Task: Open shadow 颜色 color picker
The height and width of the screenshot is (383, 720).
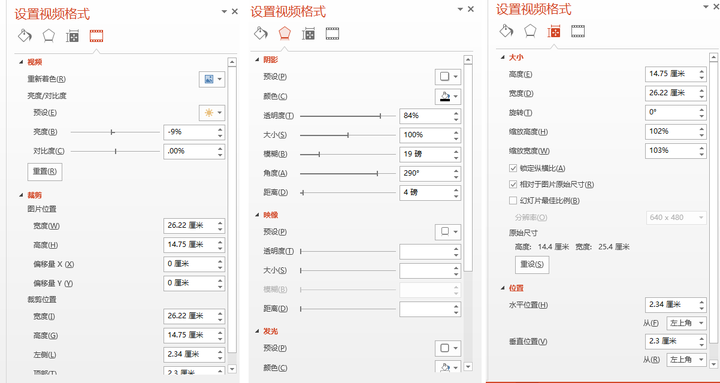Action: (448, 96)
